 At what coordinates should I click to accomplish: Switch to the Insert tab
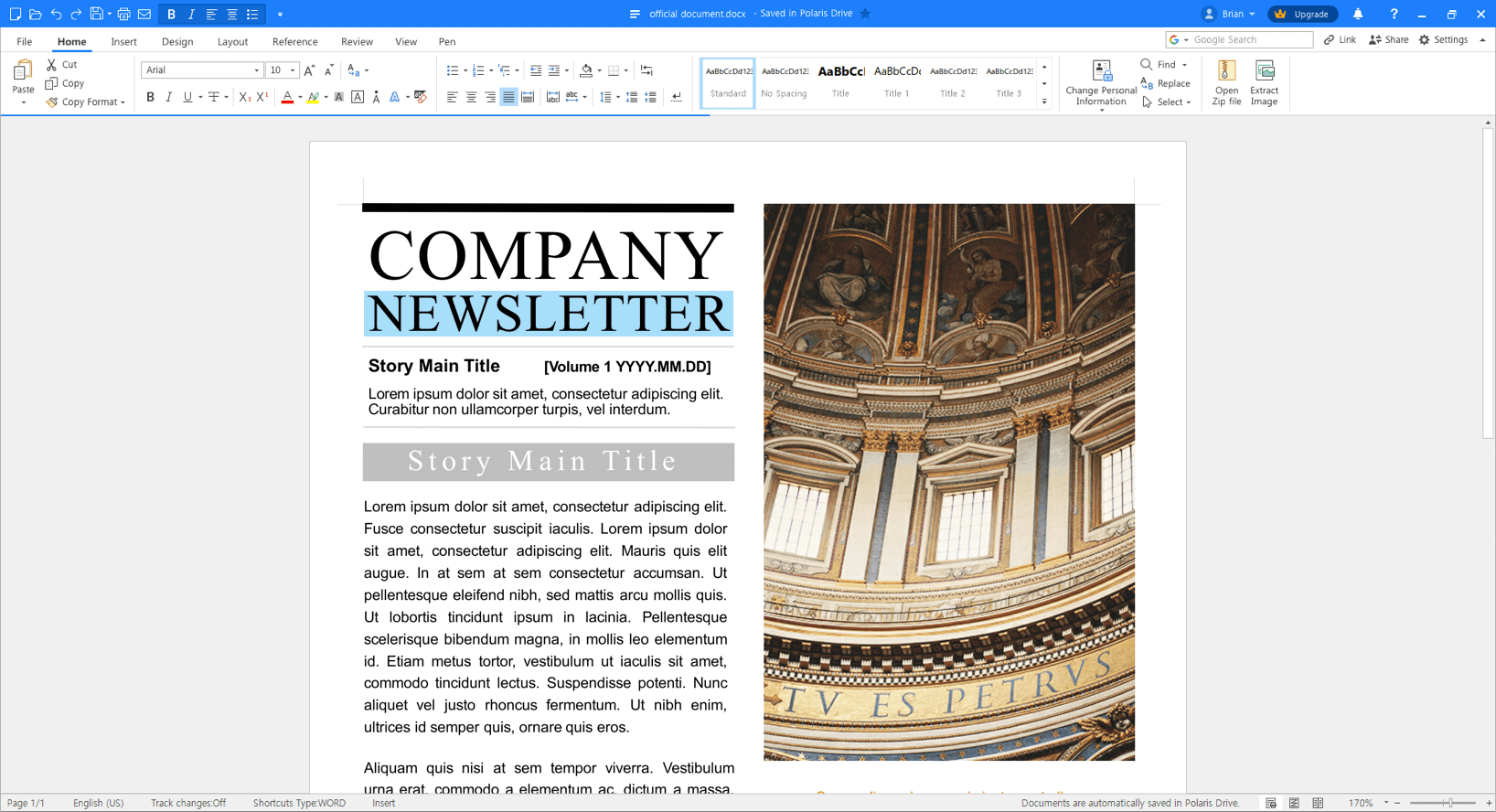pyautogui.click(x=123, y=41)
